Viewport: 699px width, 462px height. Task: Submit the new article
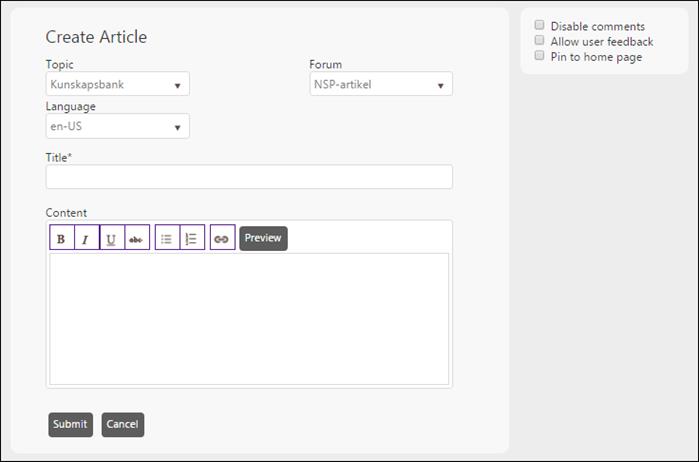click(x=70, y=424)
